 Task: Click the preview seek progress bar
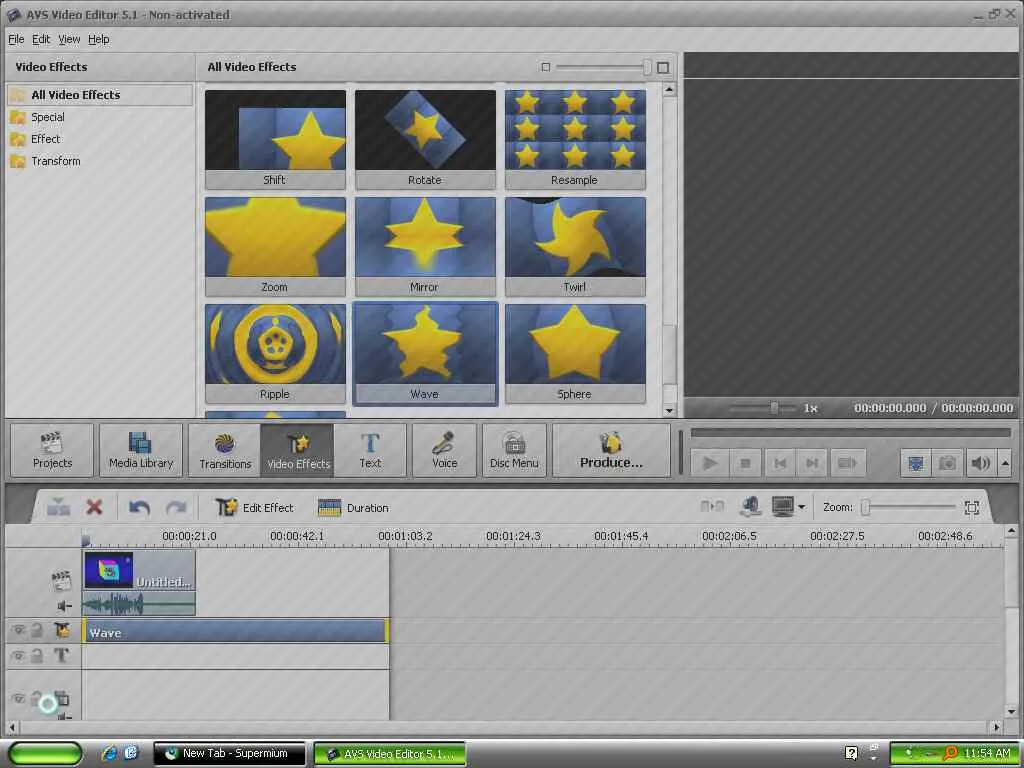[850, 432]
